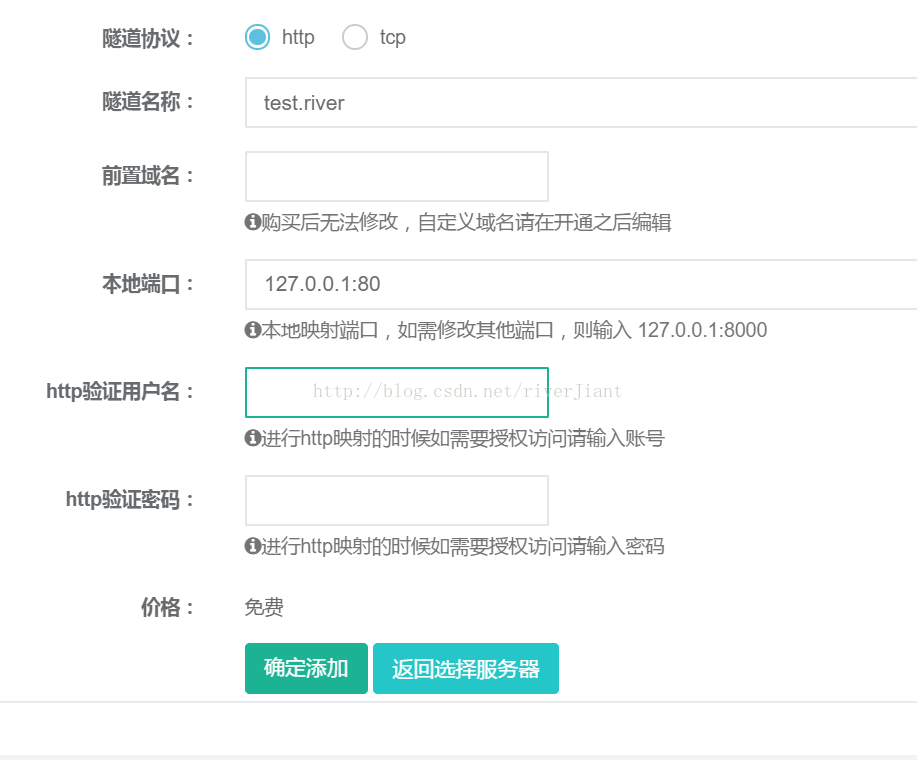
Task: Click the 本地端口 field showing 127.0.0.1:80
Action: [x=581, y=284]
